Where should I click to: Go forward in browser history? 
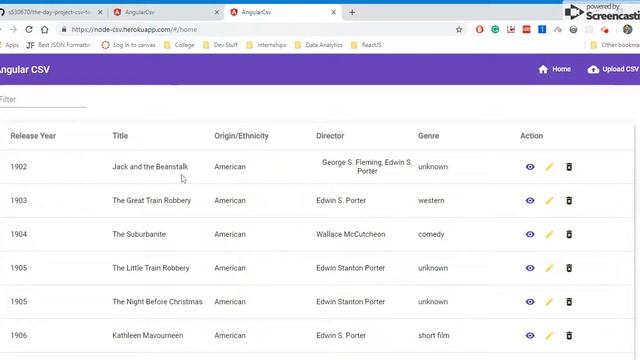[x=13, y=29]
